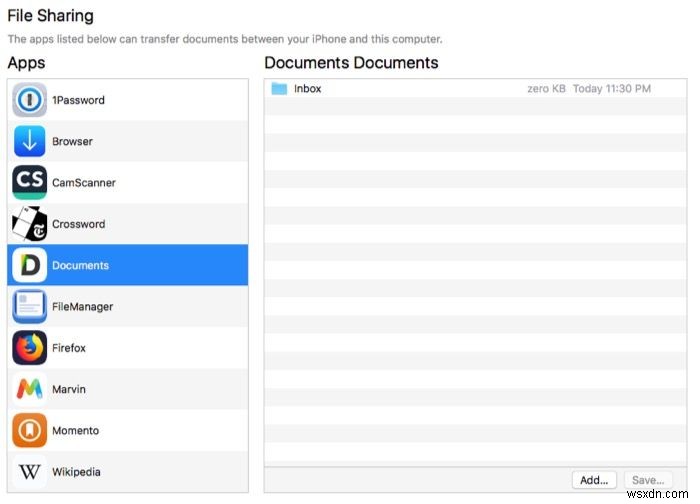700x504 pixels.
Task: Click the Save... button
Action: (648, 480)
